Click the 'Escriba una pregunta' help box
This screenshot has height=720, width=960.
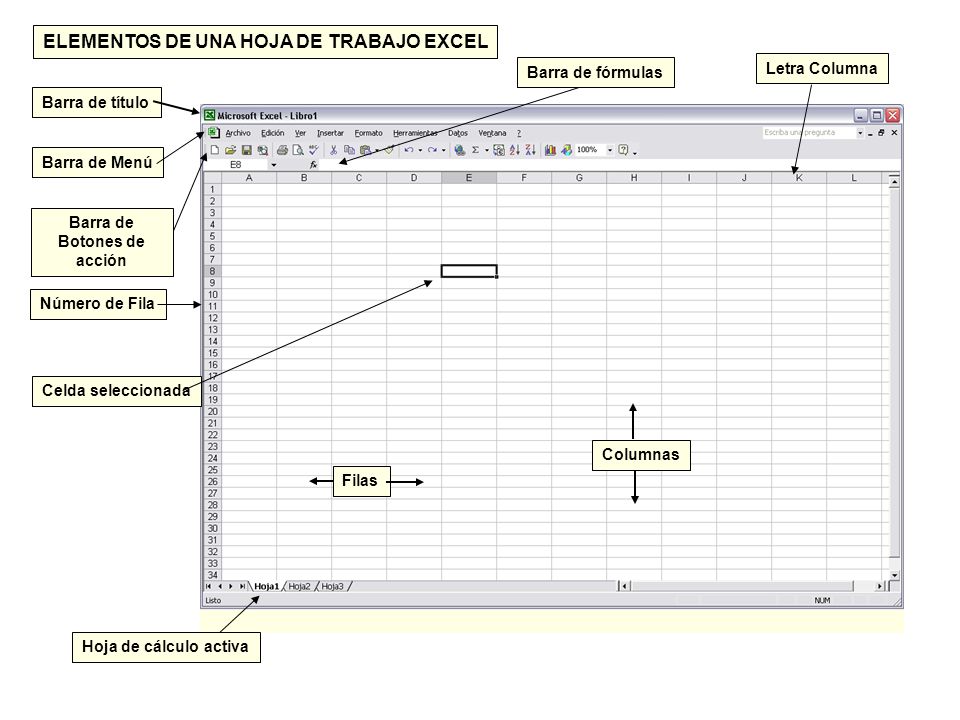(x=809, y=132)
